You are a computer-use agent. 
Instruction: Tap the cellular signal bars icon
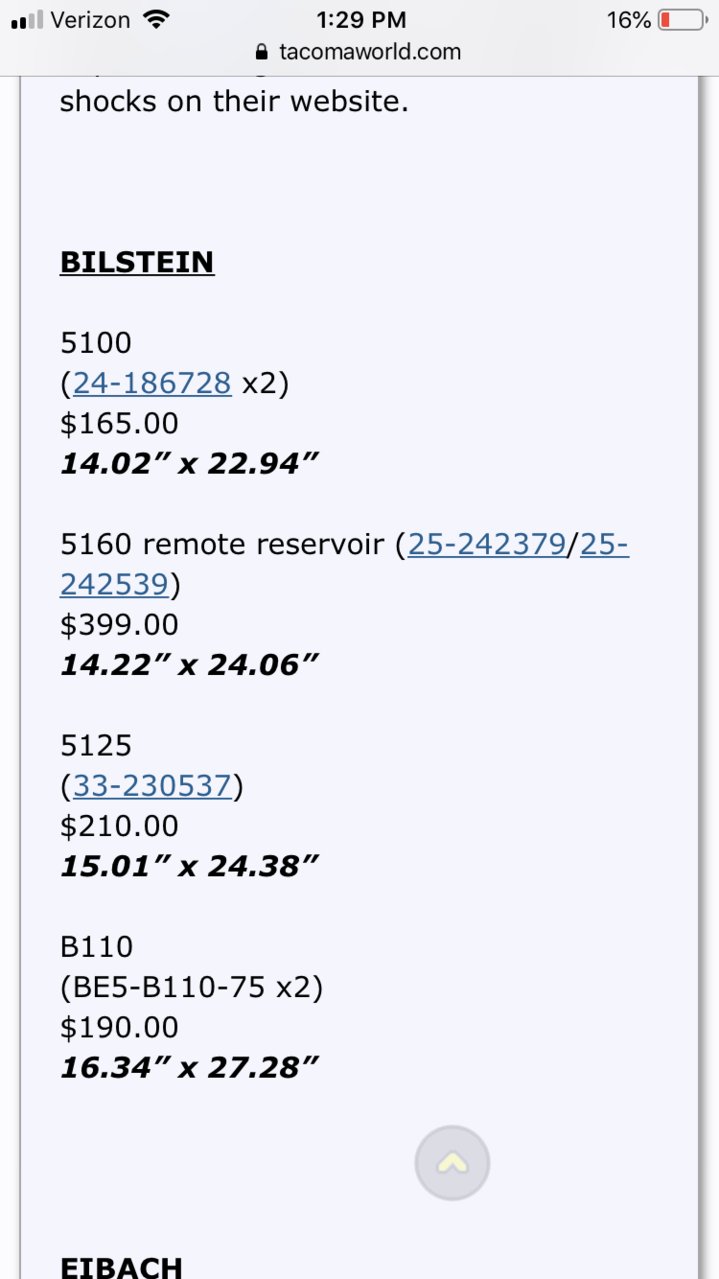27,20
